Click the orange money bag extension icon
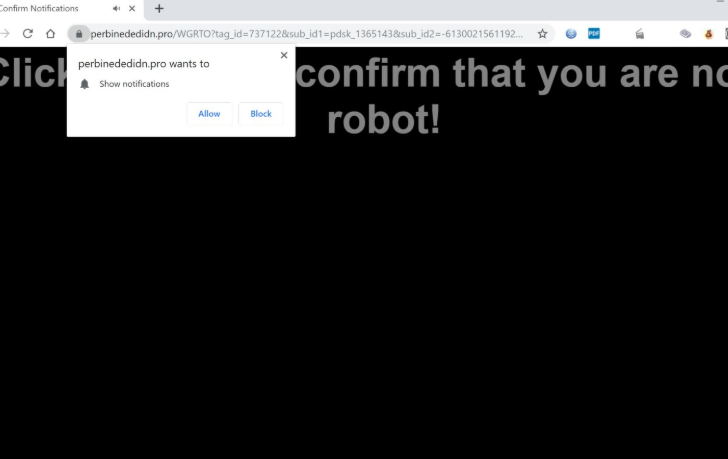 pyautogui.click(x=708, y=34)
